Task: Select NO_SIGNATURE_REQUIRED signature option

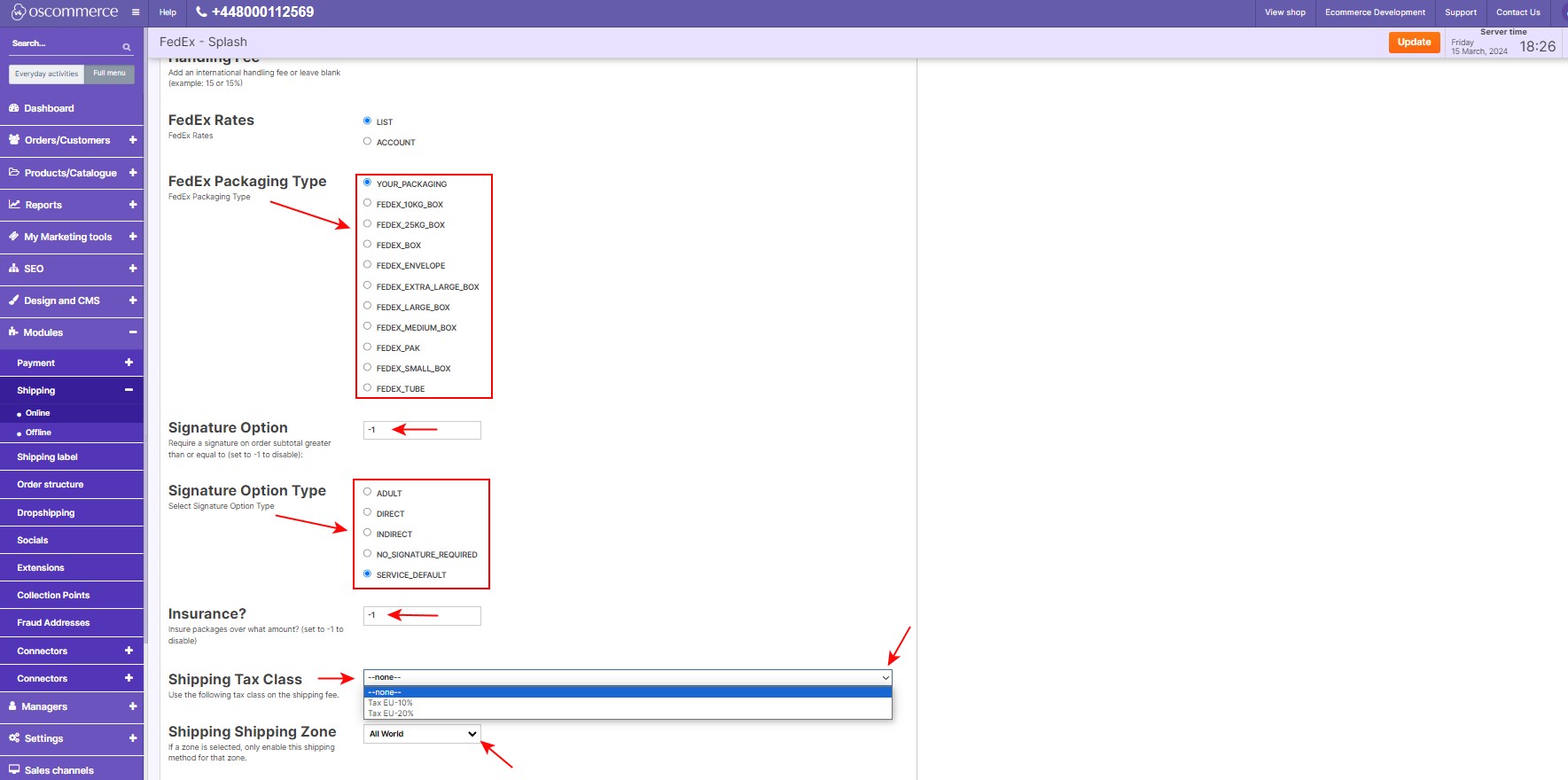Action: (x=367, y=554)
